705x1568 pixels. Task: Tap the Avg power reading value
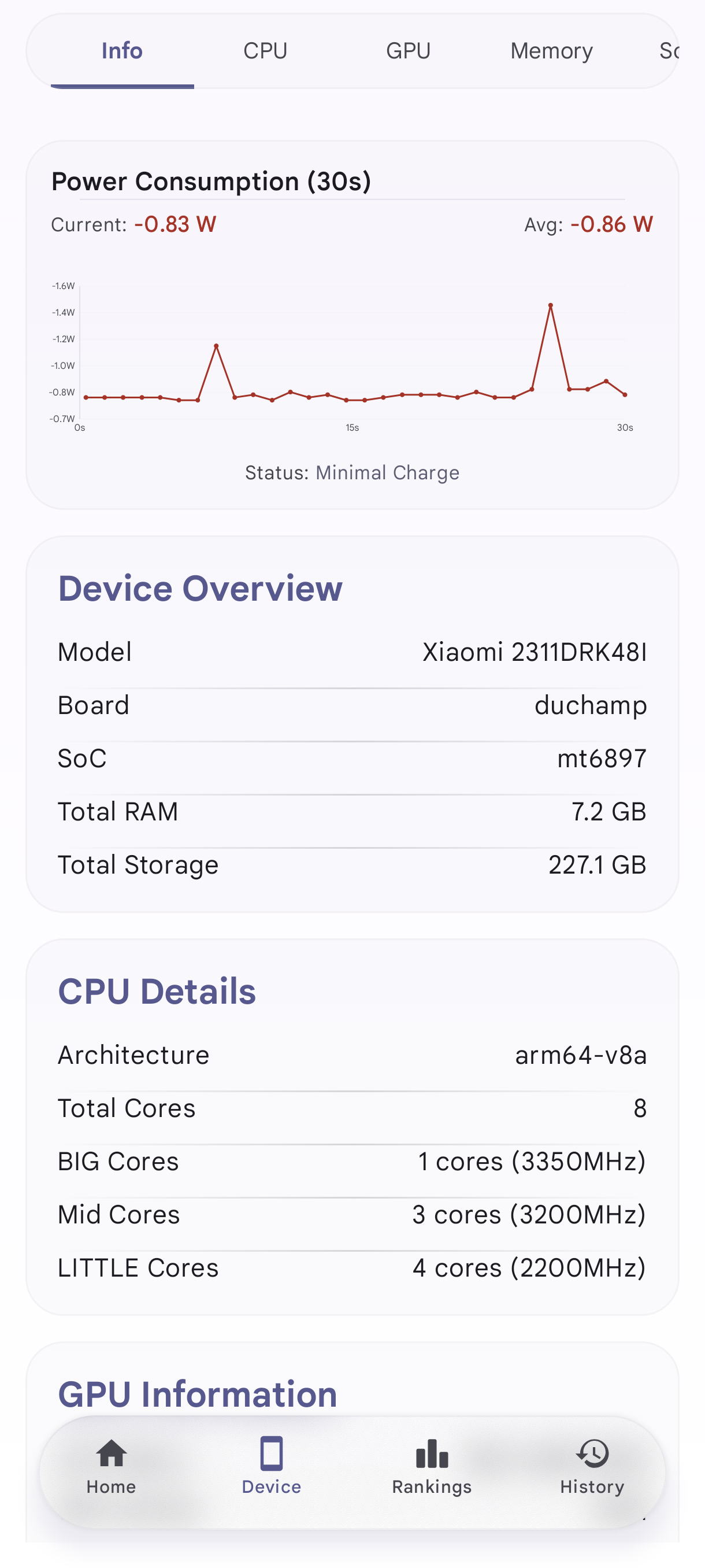click(611, 224)
